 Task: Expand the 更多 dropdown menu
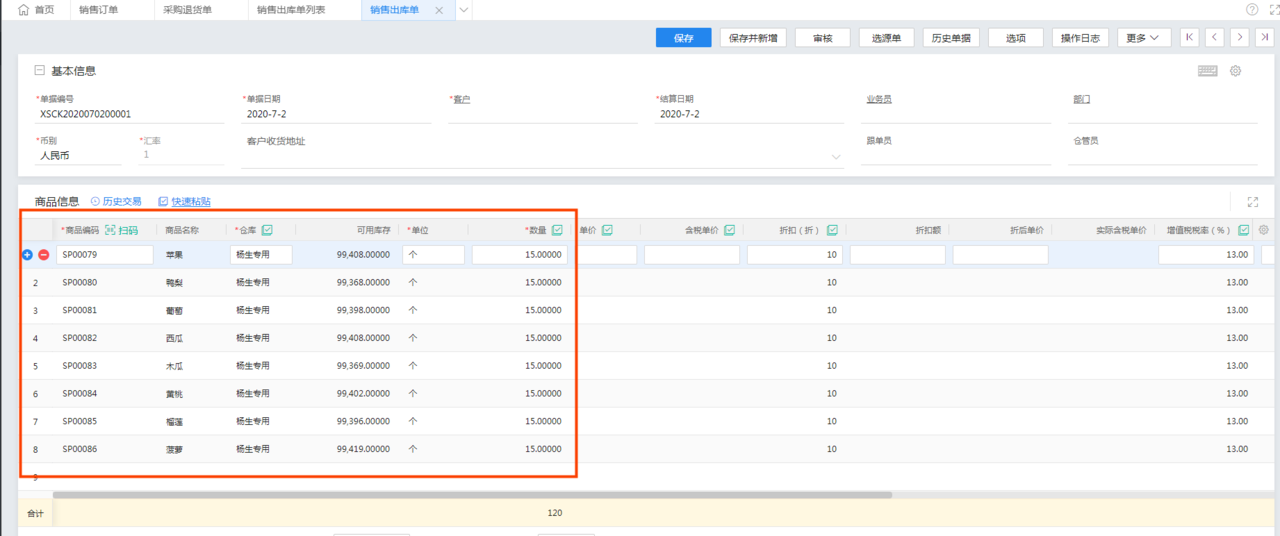point(1144,38)
